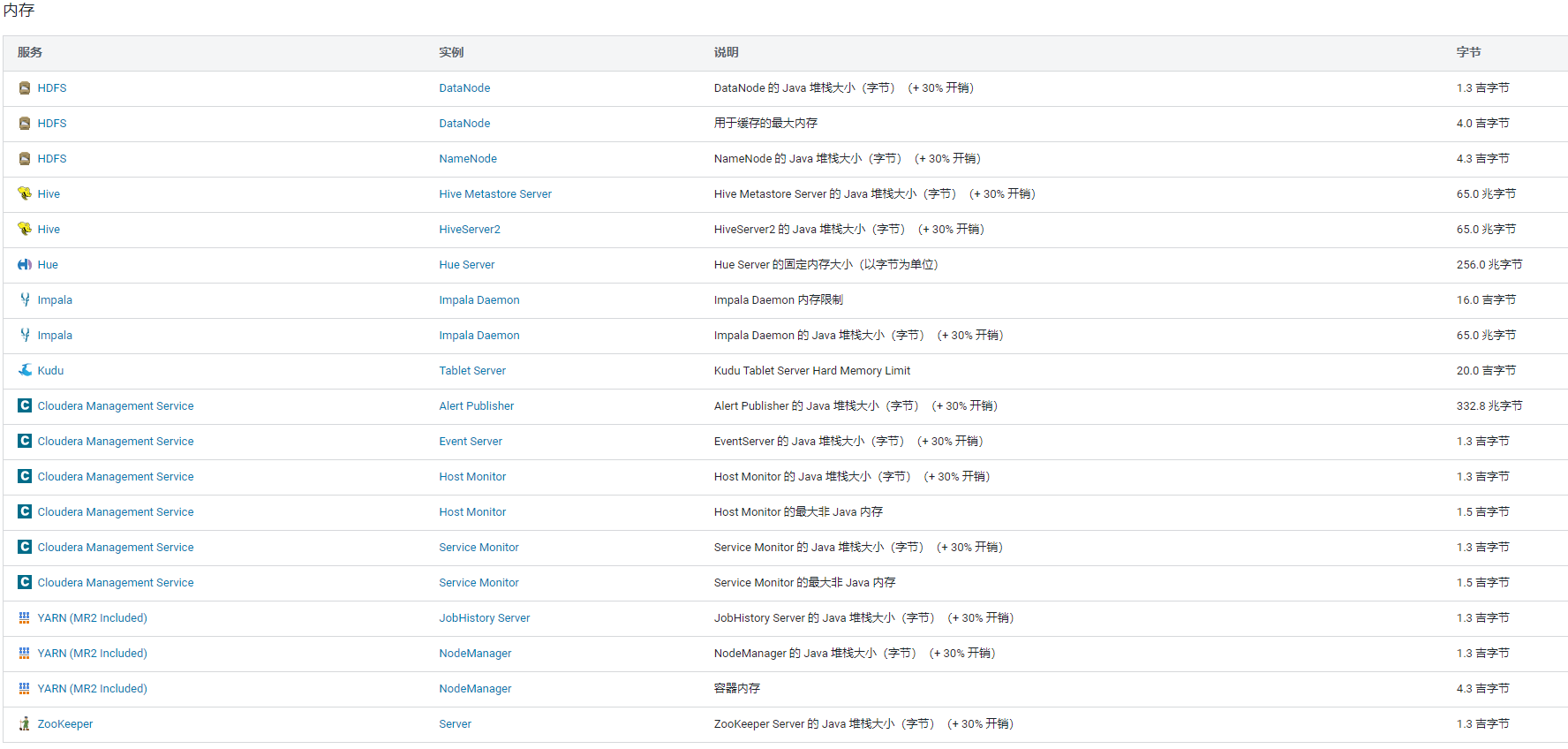1568x749 pixels.
Task: Open the Cloudera Management Service link in the Alert Publisher row
Action: click(116, 406)
